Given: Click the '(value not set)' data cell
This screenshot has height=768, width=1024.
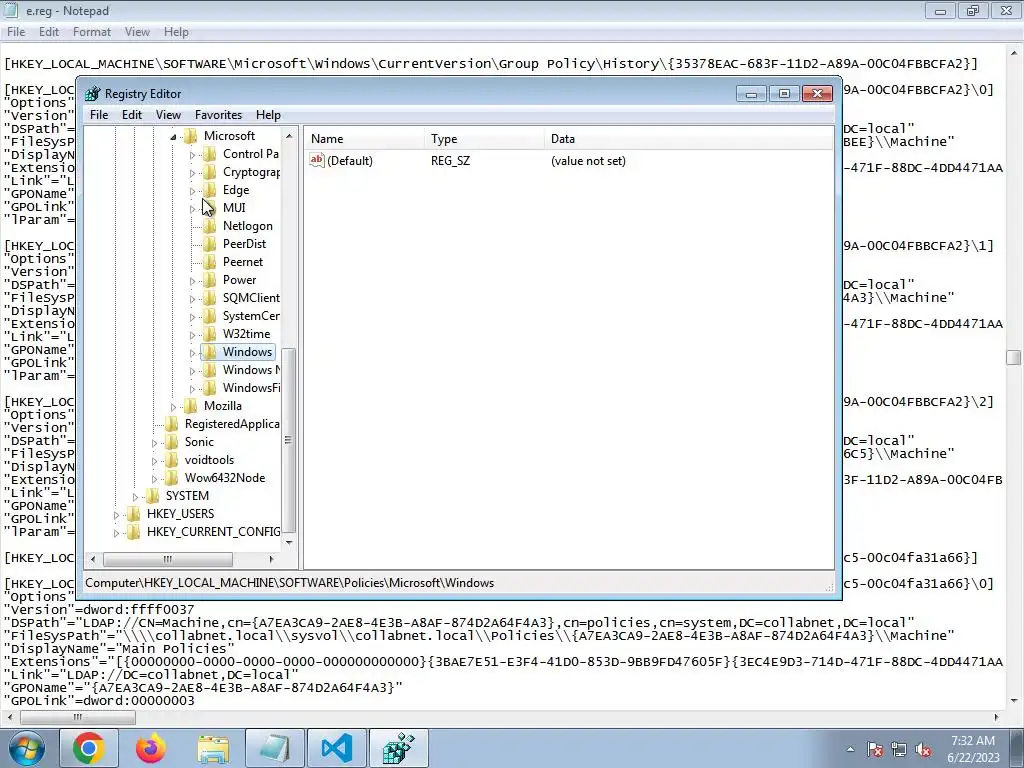Looking at the screenshot, I should [x=588, y=161].
